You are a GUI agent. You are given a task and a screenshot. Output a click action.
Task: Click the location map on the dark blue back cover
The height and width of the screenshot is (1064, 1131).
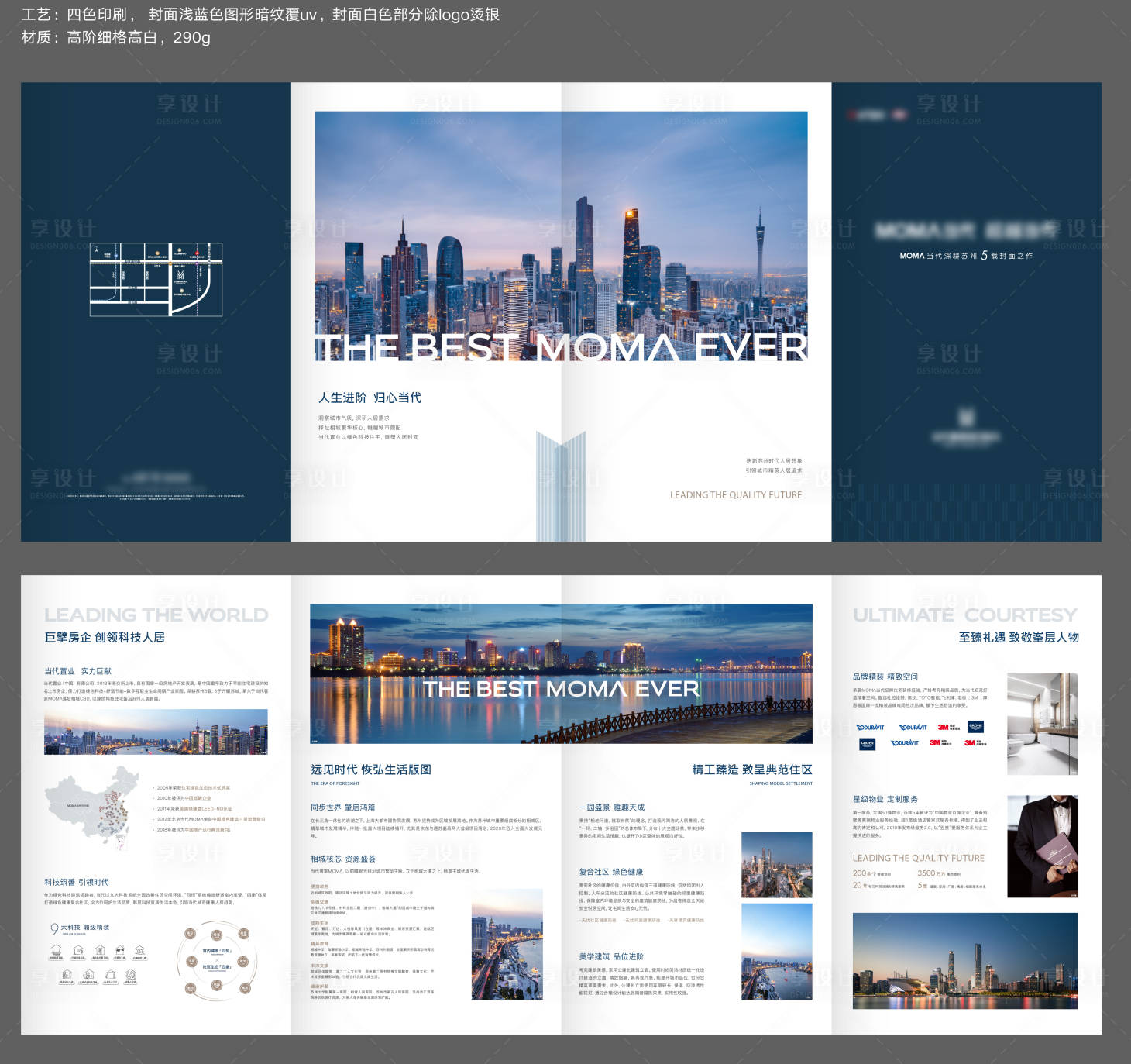point(156,279)
